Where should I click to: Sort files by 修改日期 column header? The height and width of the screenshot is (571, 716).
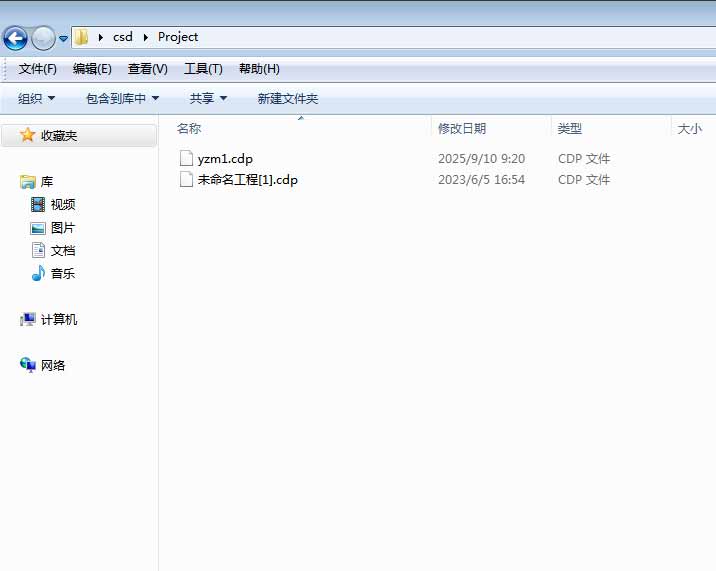tap(462, 128)
